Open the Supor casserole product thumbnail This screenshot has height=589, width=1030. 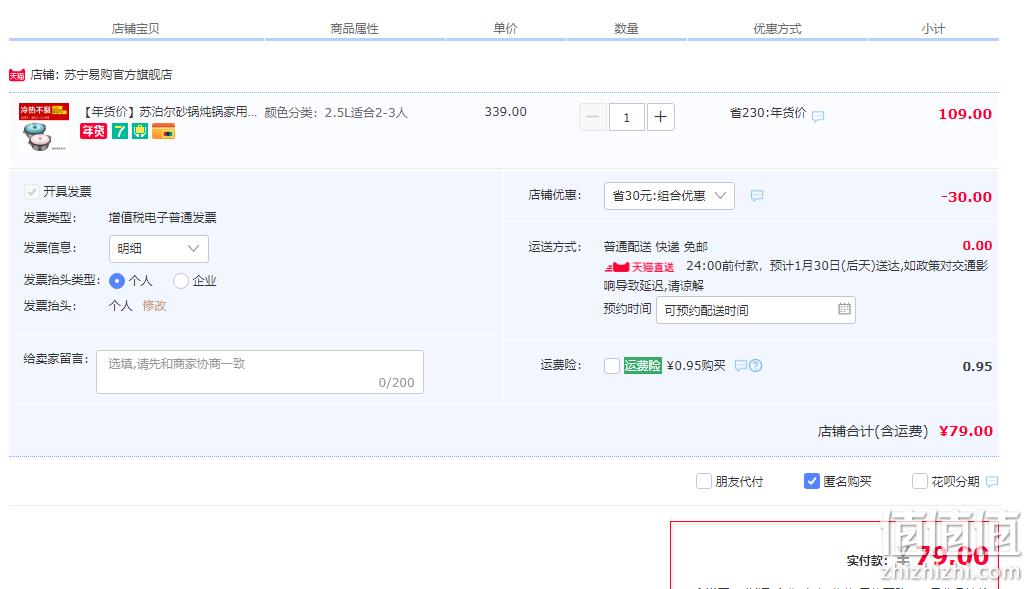click(x=43, y=127)
